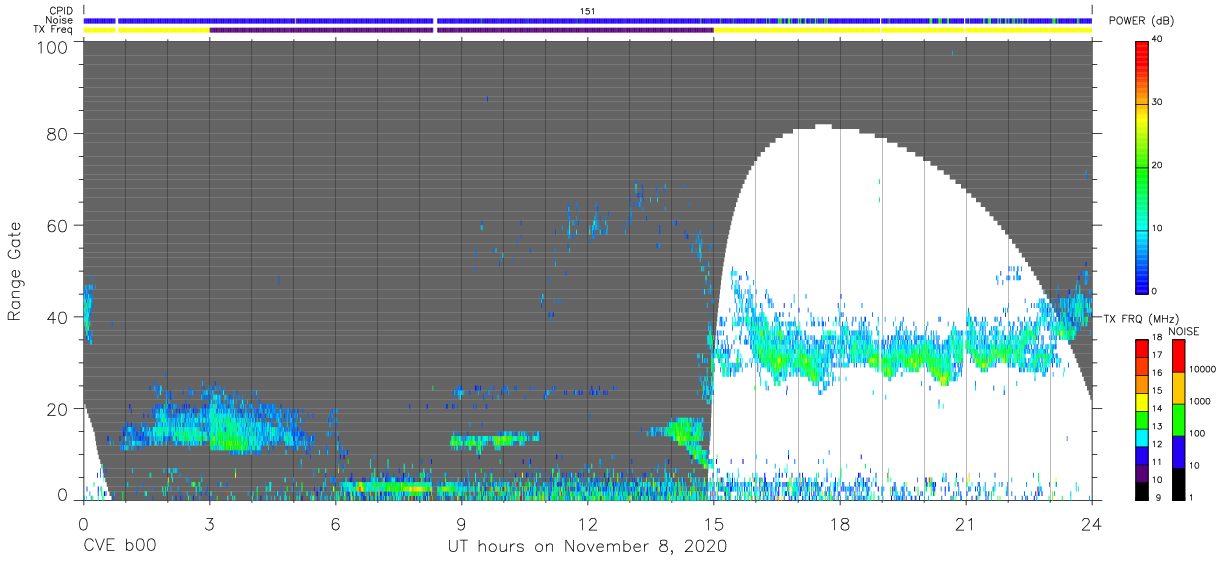
Task: Click the "TX FRQ (MHz)" legend title
Action: (x=1140, y=319)
